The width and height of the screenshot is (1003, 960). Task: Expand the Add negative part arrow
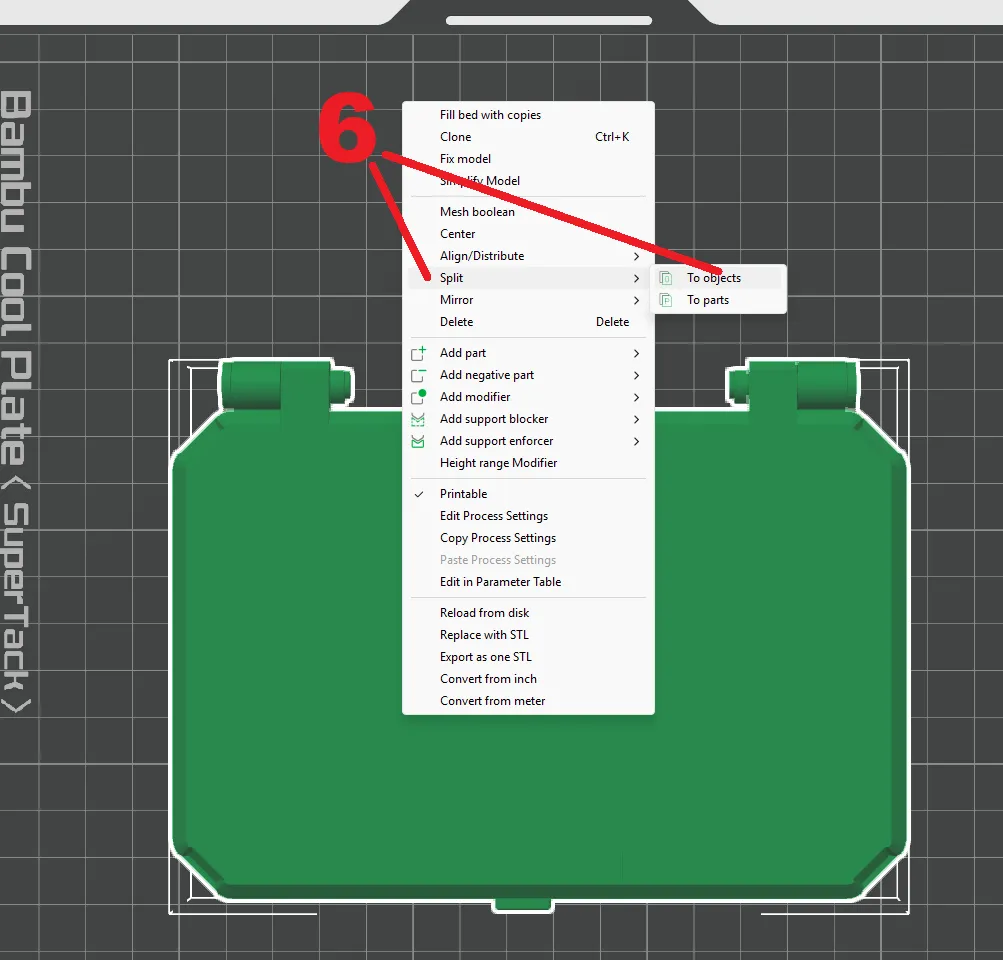click(x=636, y=375)
